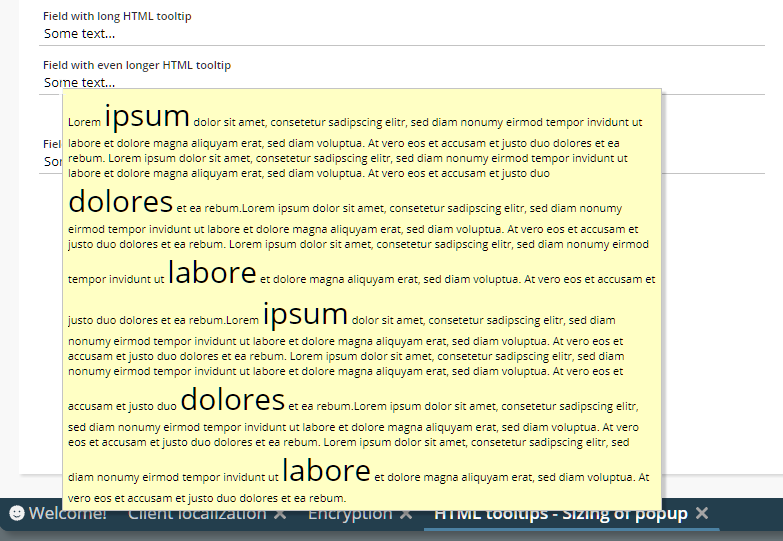
Task: Click the smiley icon on Welcome tab
Action: pos(17,513)
